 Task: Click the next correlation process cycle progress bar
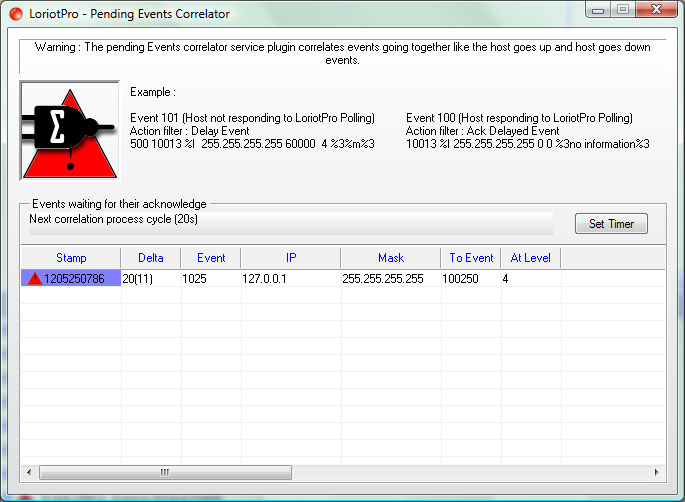point(291,224)
